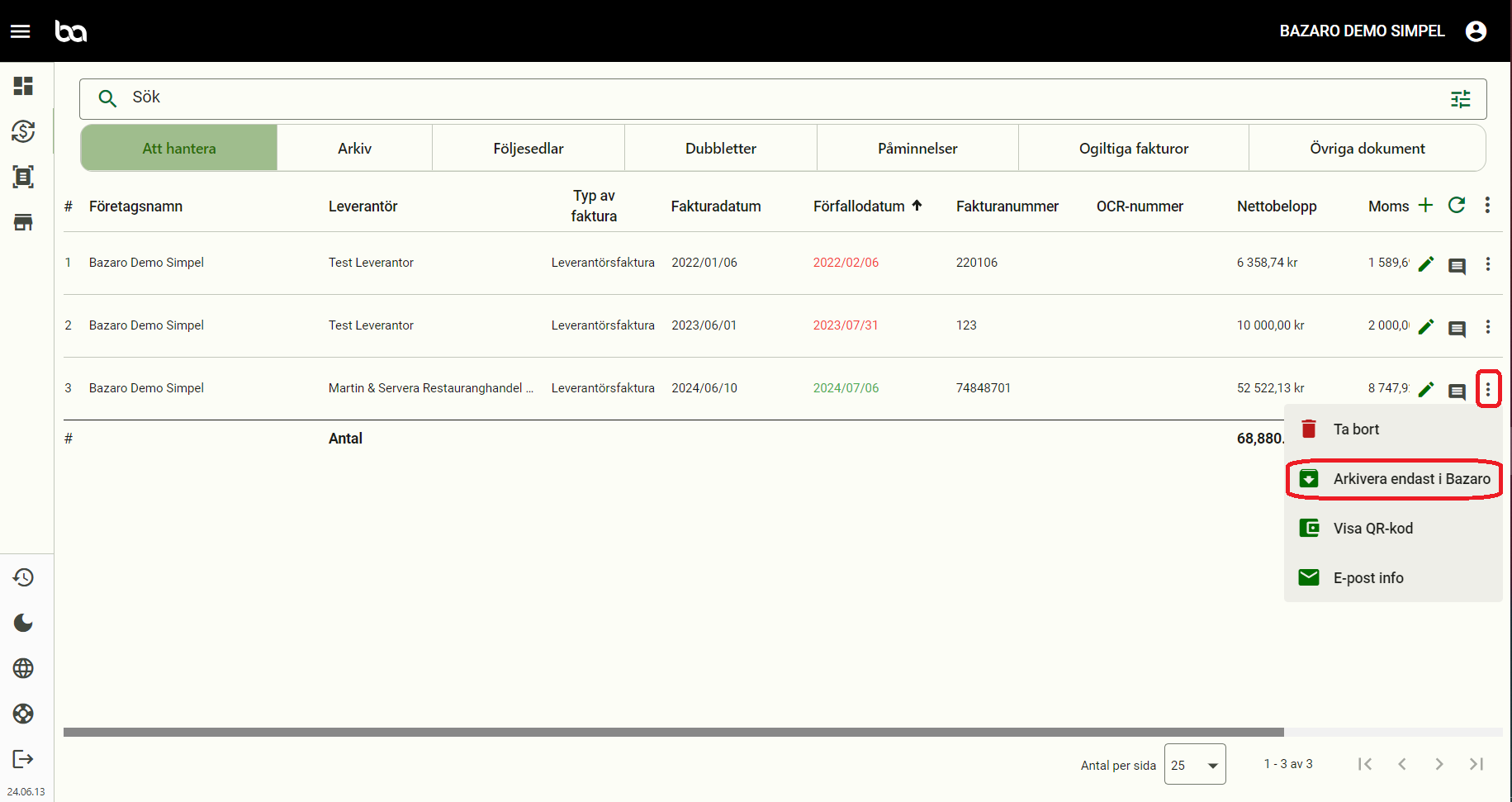Toggle dark mode moon icon
This screenshot has height=802, width=1512.
pos(23,623)
